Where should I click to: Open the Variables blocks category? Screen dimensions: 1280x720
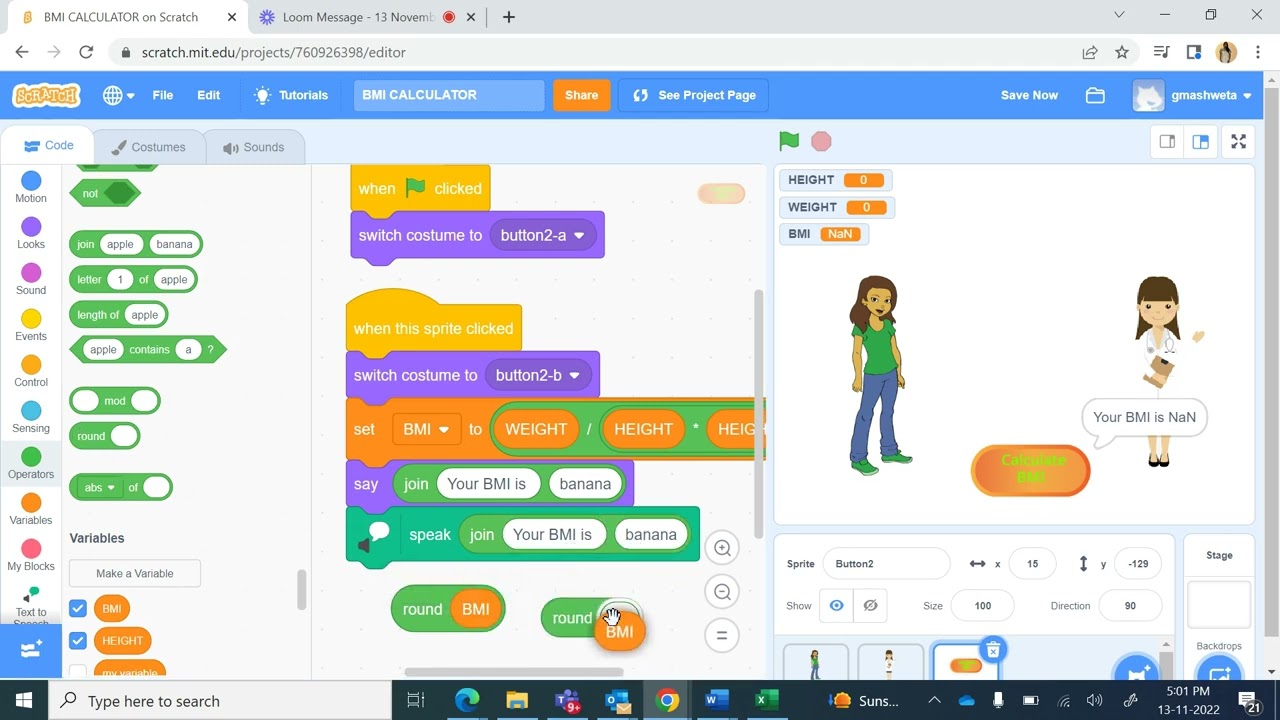click(31, 509)
